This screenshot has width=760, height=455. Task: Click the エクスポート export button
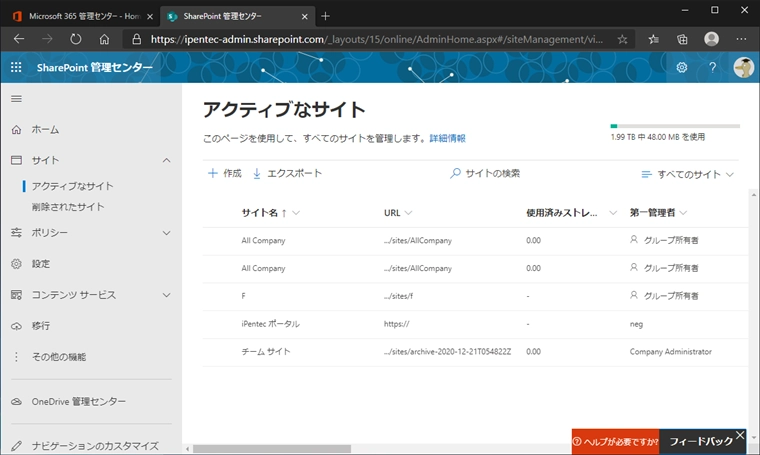point(287,173)
